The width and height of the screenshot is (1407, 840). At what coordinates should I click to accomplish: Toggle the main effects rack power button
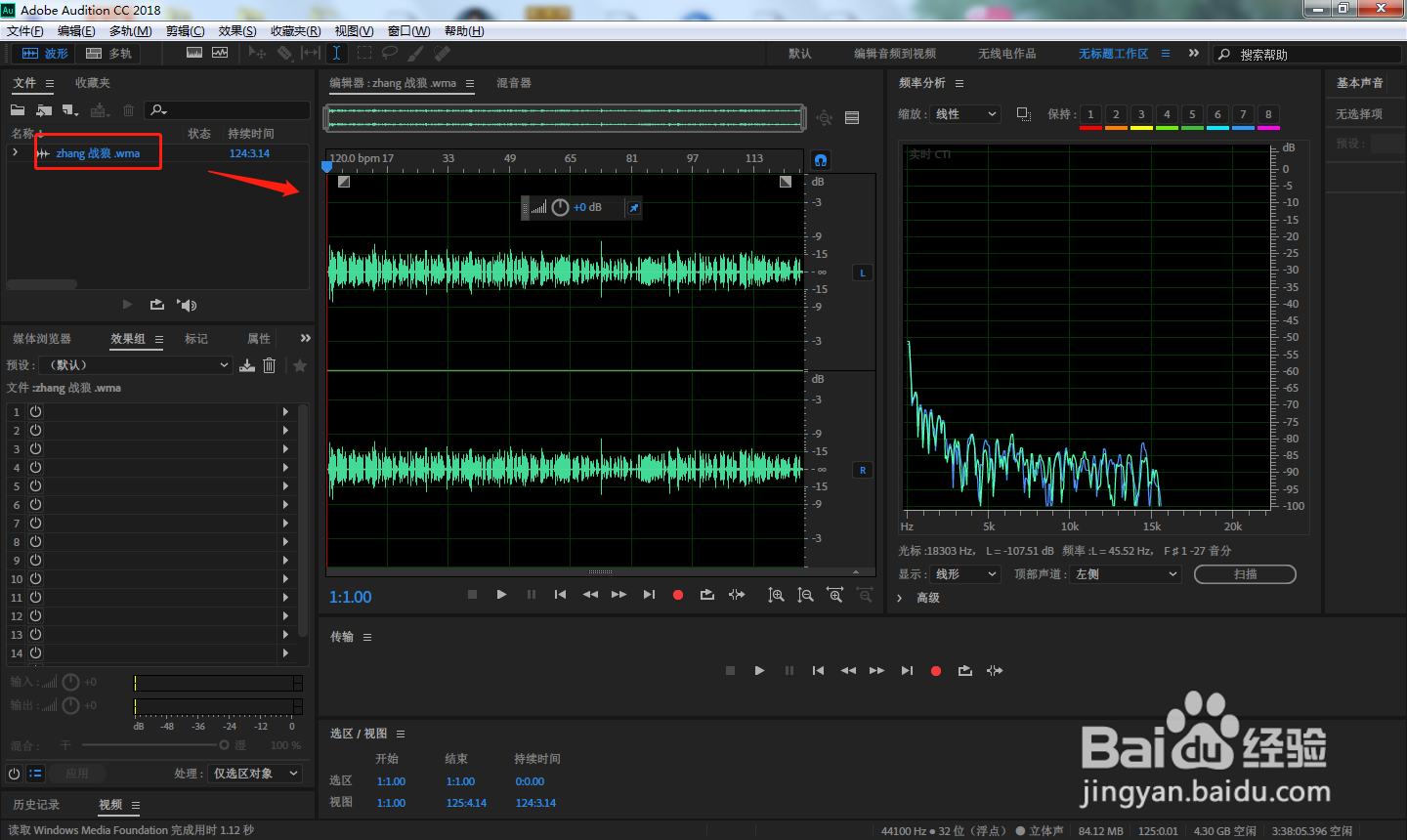15,774
